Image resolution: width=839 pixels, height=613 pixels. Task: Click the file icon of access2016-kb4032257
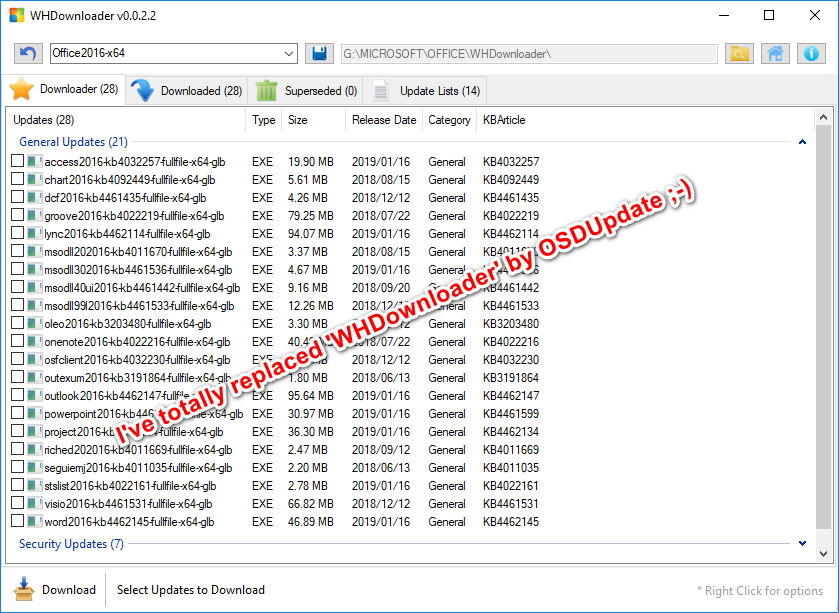click(x=35, y=161)
